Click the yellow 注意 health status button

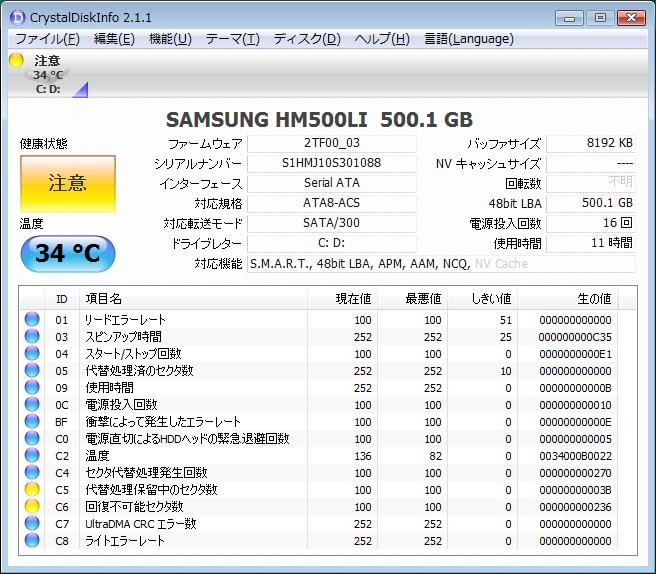coord(68,184)
